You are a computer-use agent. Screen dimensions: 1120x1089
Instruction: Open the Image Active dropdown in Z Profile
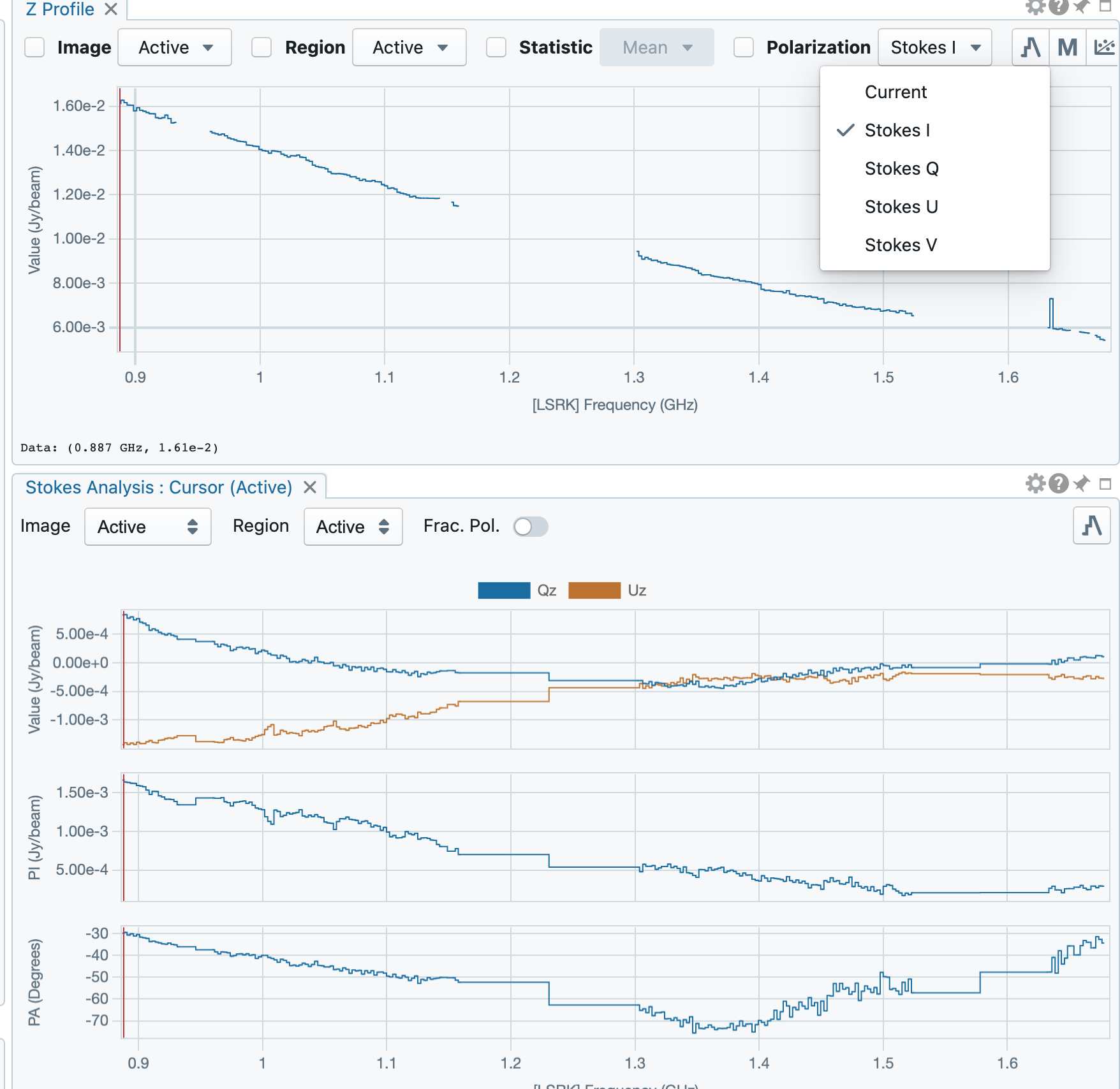tap(174, 47)
